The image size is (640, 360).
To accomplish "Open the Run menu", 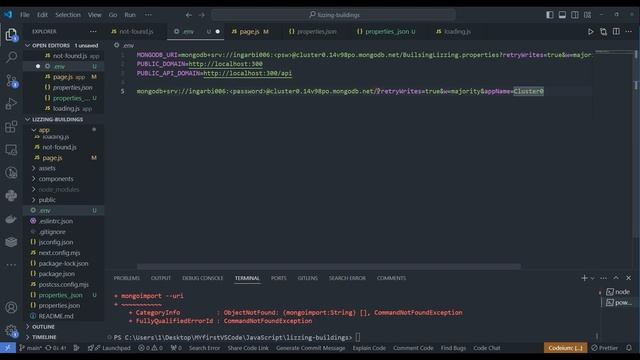I will tap(130, 15).
